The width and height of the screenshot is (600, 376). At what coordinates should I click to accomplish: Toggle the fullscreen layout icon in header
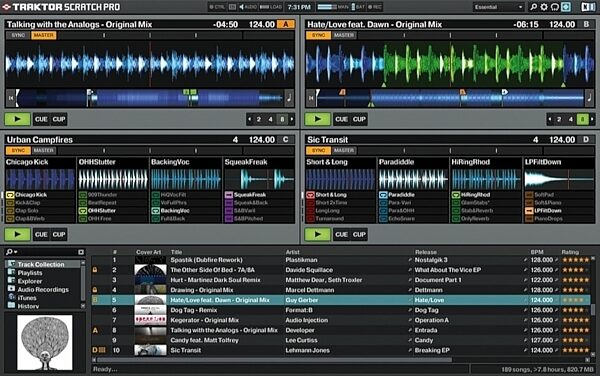[x=566, y=7]
